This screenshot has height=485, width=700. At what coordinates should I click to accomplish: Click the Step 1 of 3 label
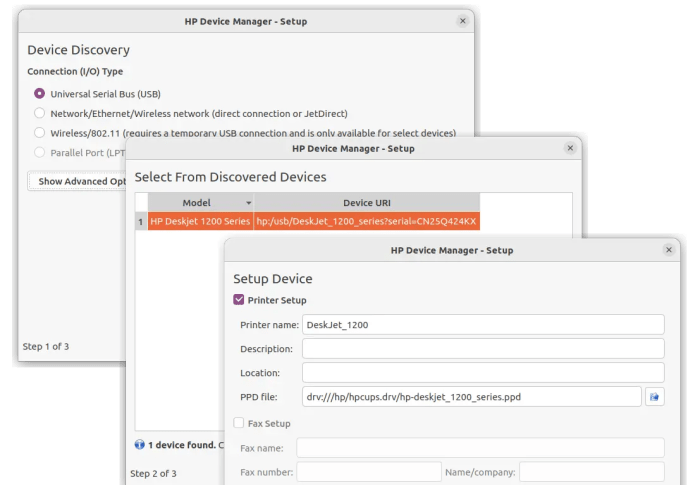pos(46,347)
